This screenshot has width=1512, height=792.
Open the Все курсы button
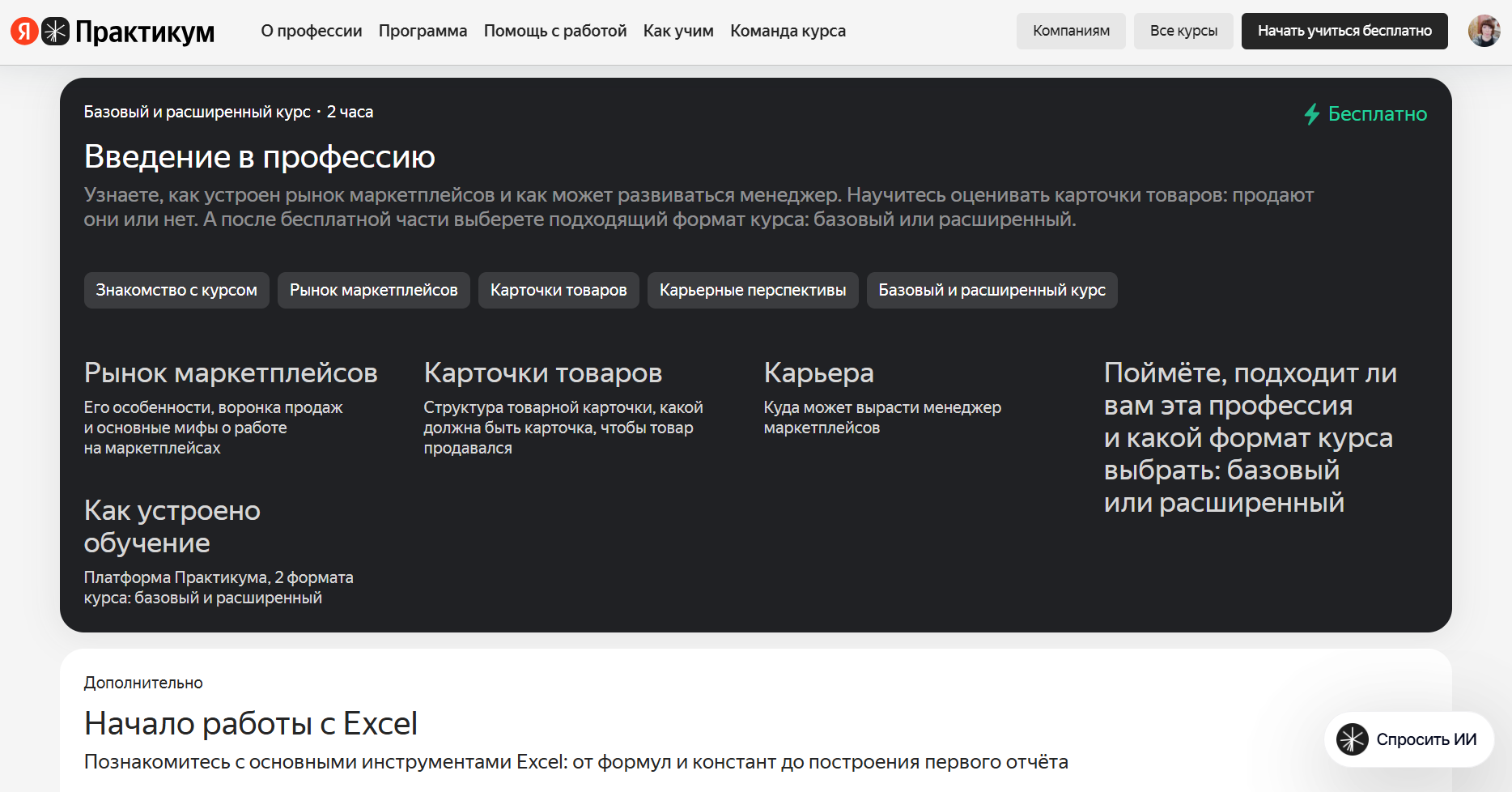(1183, 31)
